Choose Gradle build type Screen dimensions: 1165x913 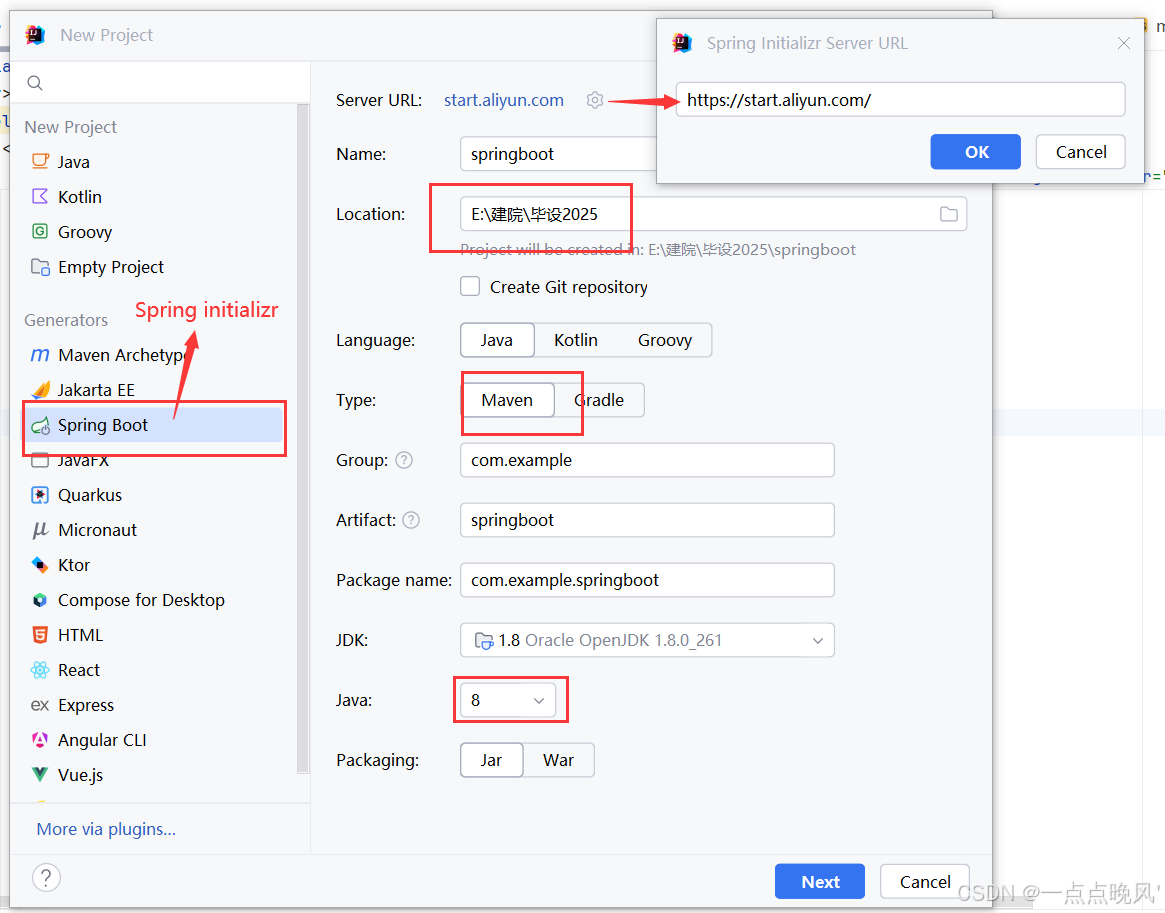point(599,400)
